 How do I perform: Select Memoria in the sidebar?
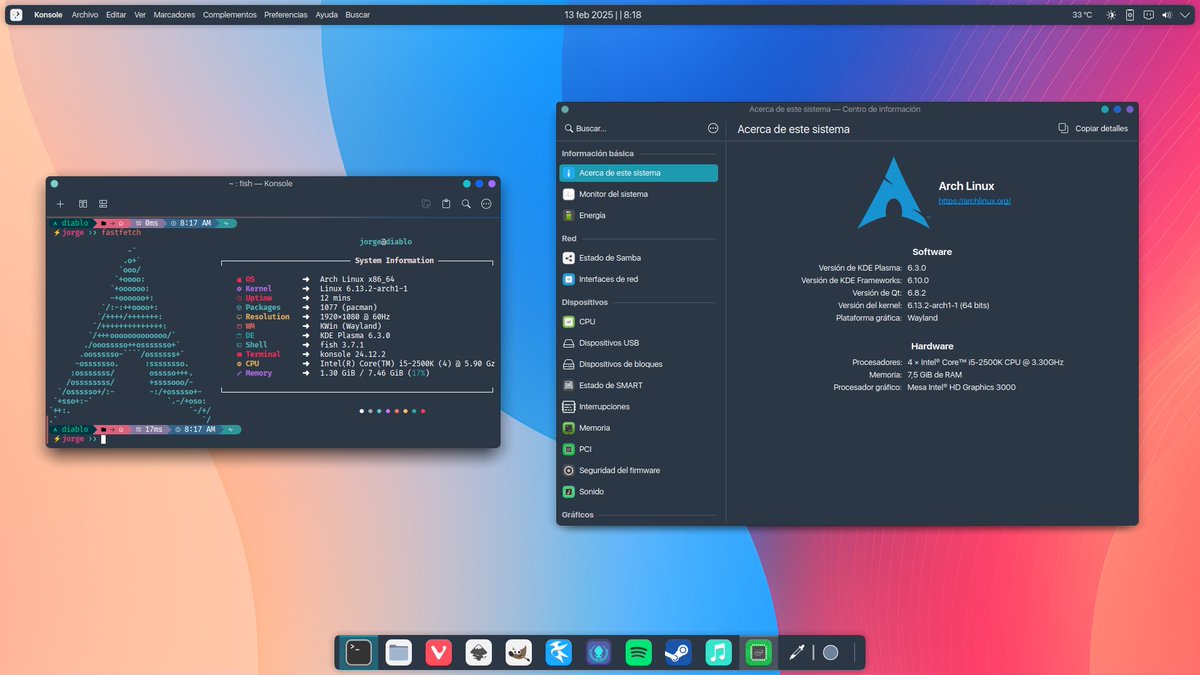[638, 428]
